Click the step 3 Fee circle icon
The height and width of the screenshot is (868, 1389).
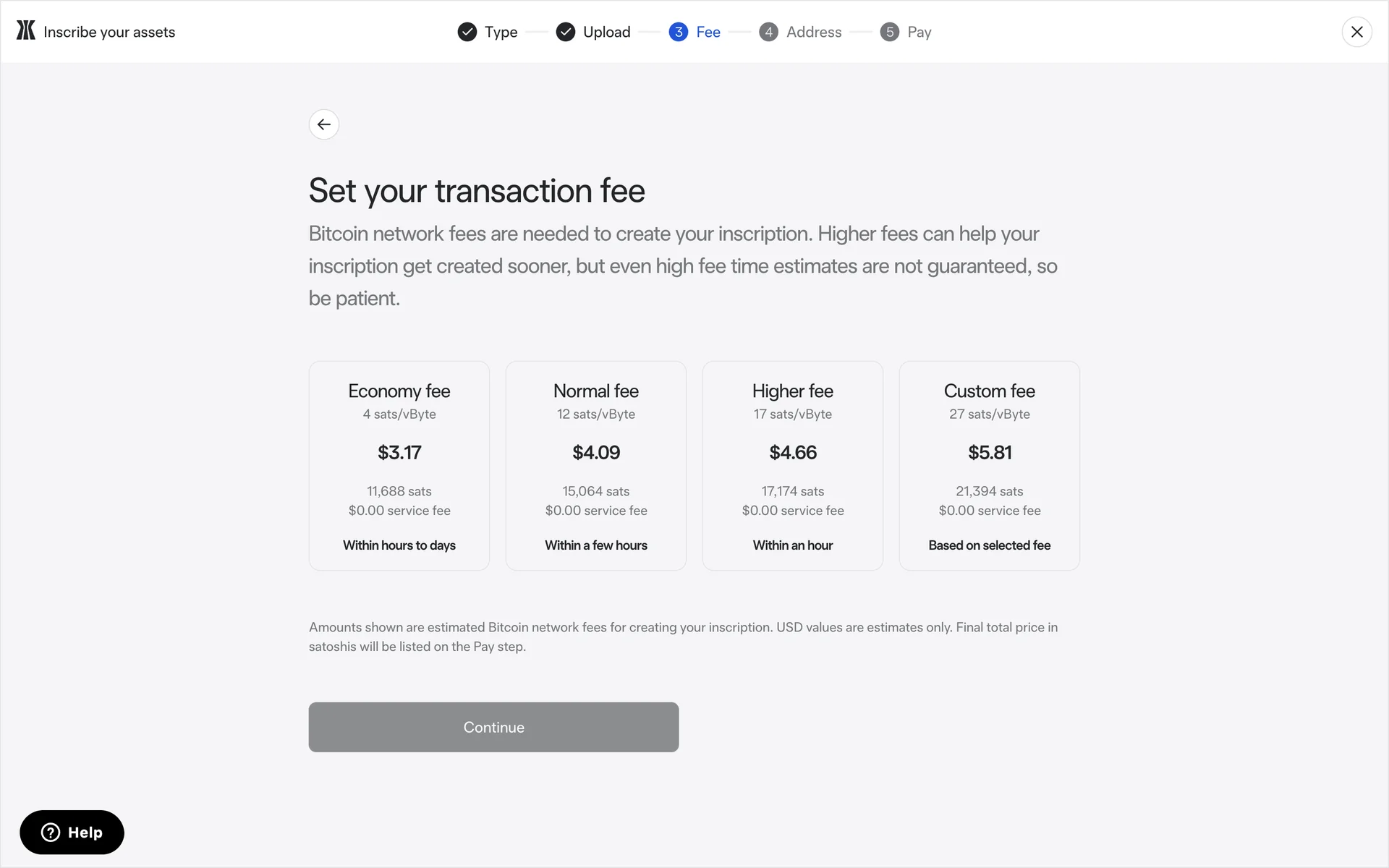point(679,32)
